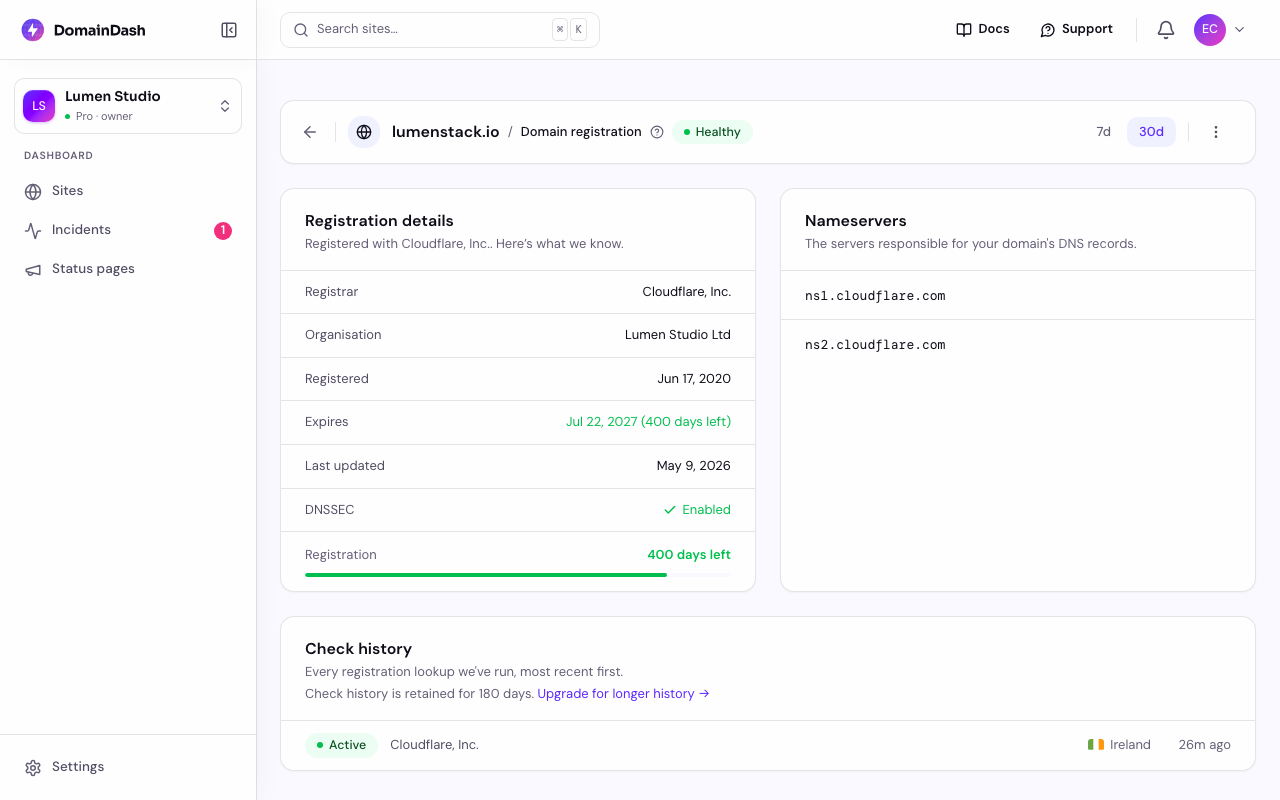Click the Ireland location text

[x=1130, y=745]
